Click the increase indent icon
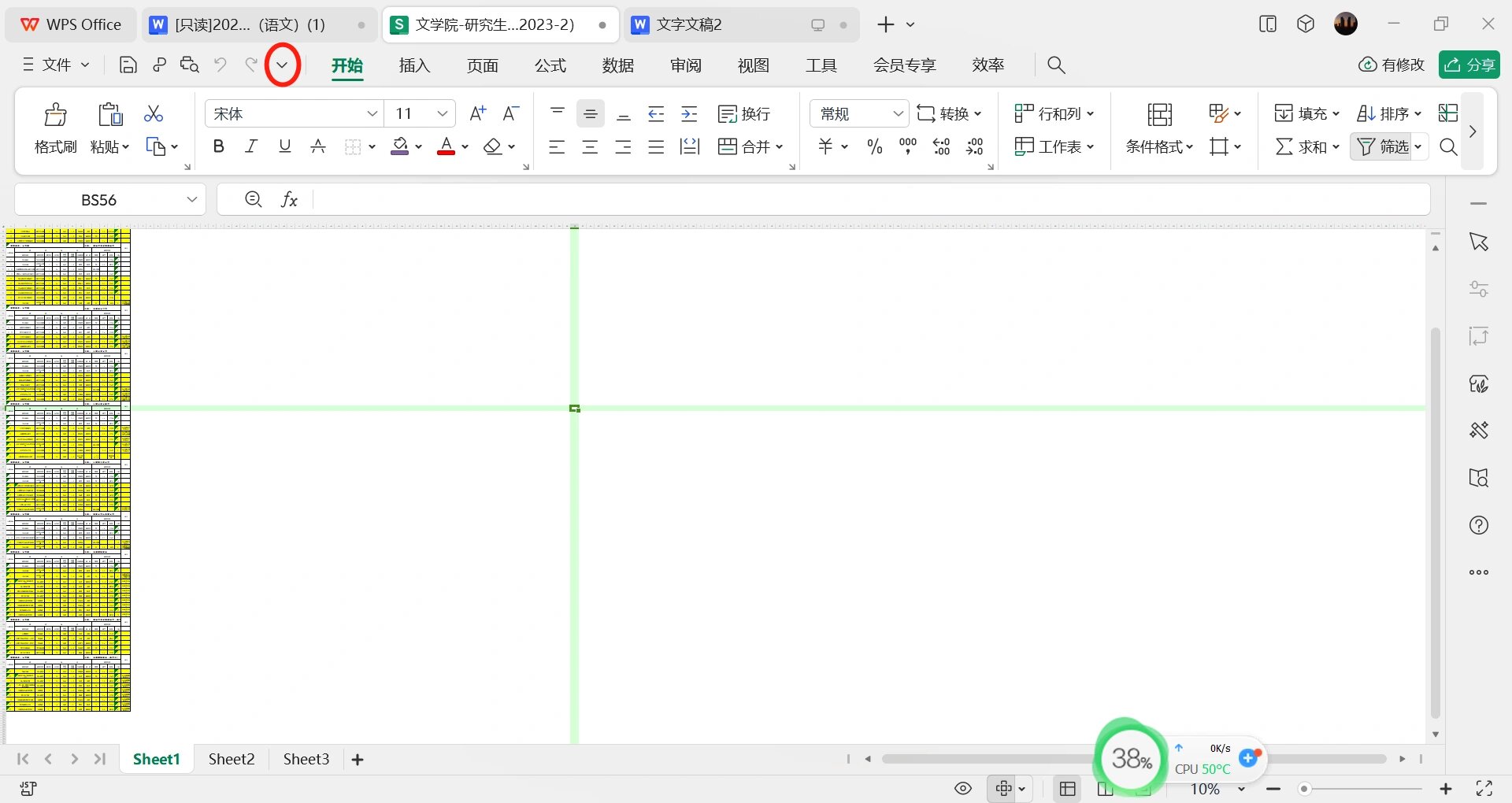This screenshot has width=1512, height=803. 689,114
